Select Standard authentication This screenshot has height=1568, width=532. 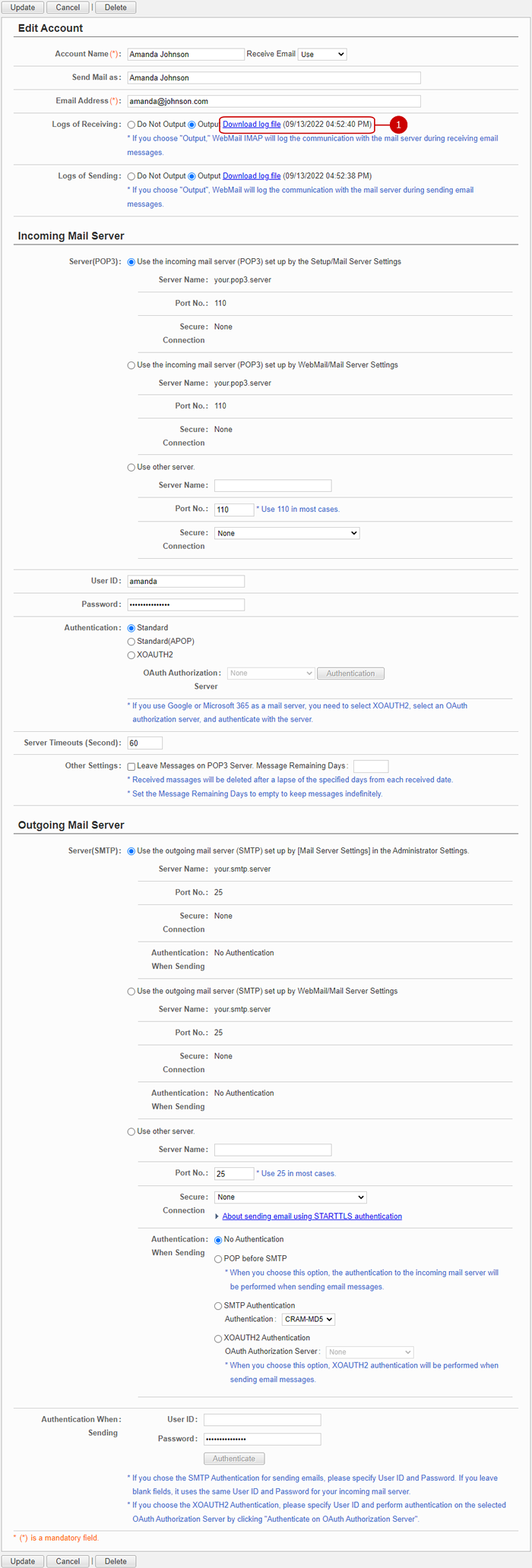pos(131,628)
